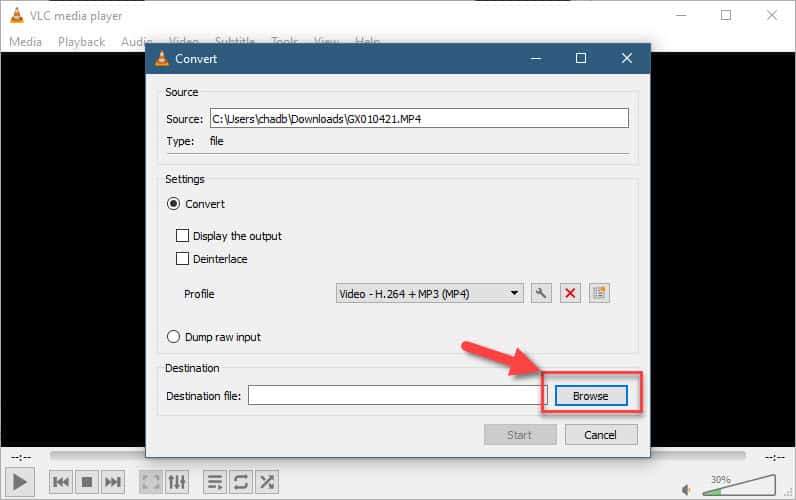Click the Destination file input field
This screenshot has height=500, width=796.
pos(395,395)
